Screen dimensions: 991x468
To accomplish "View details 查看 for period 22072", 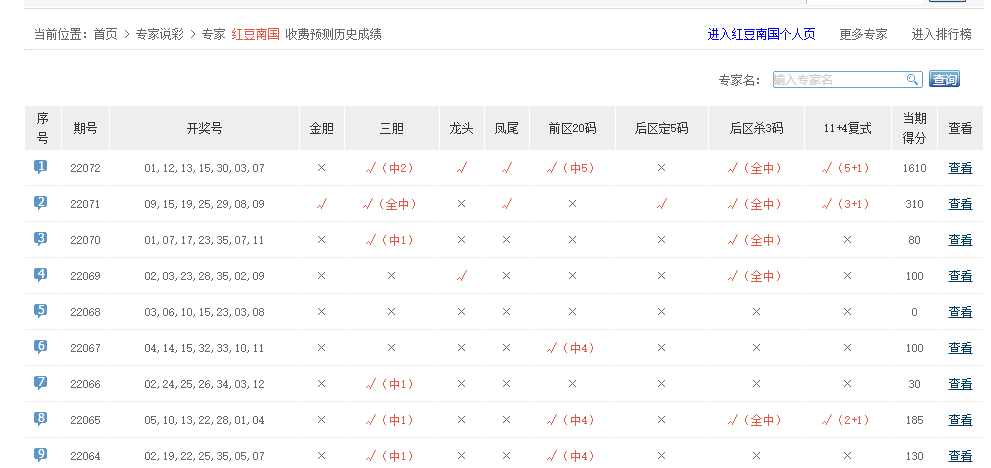I will tap(960, 168).
